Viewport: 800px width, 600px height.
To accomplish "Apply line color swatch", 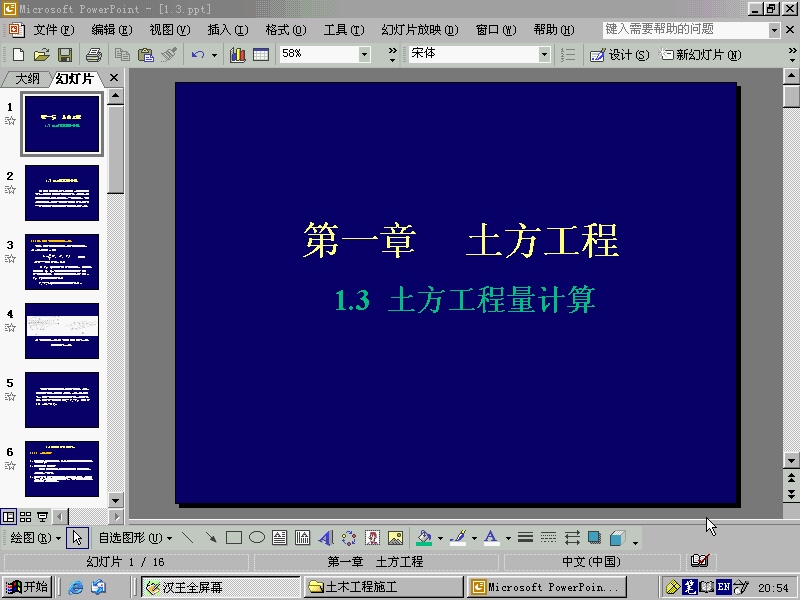I will tap(459, 537).
